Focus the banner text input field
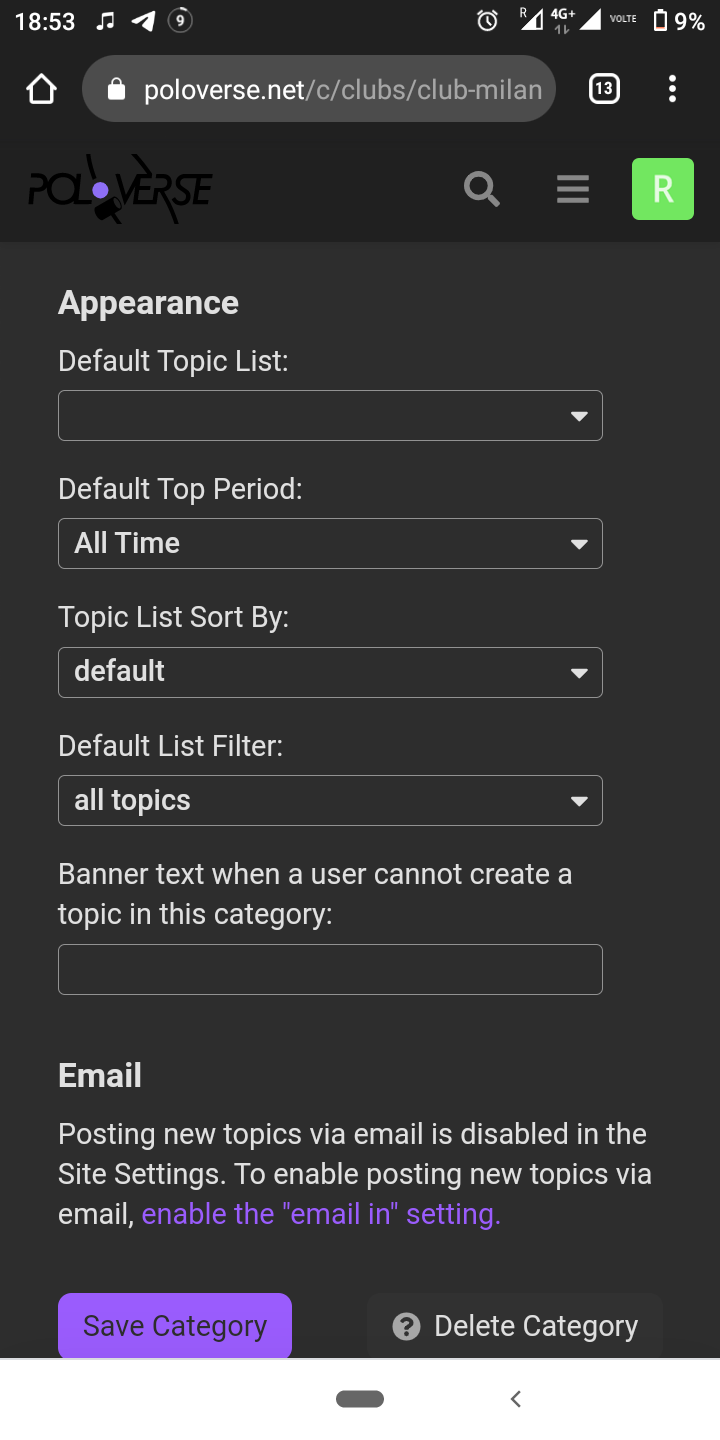Image resolution: width=720 pixels, height=1440 pixels. pos(330,969)
